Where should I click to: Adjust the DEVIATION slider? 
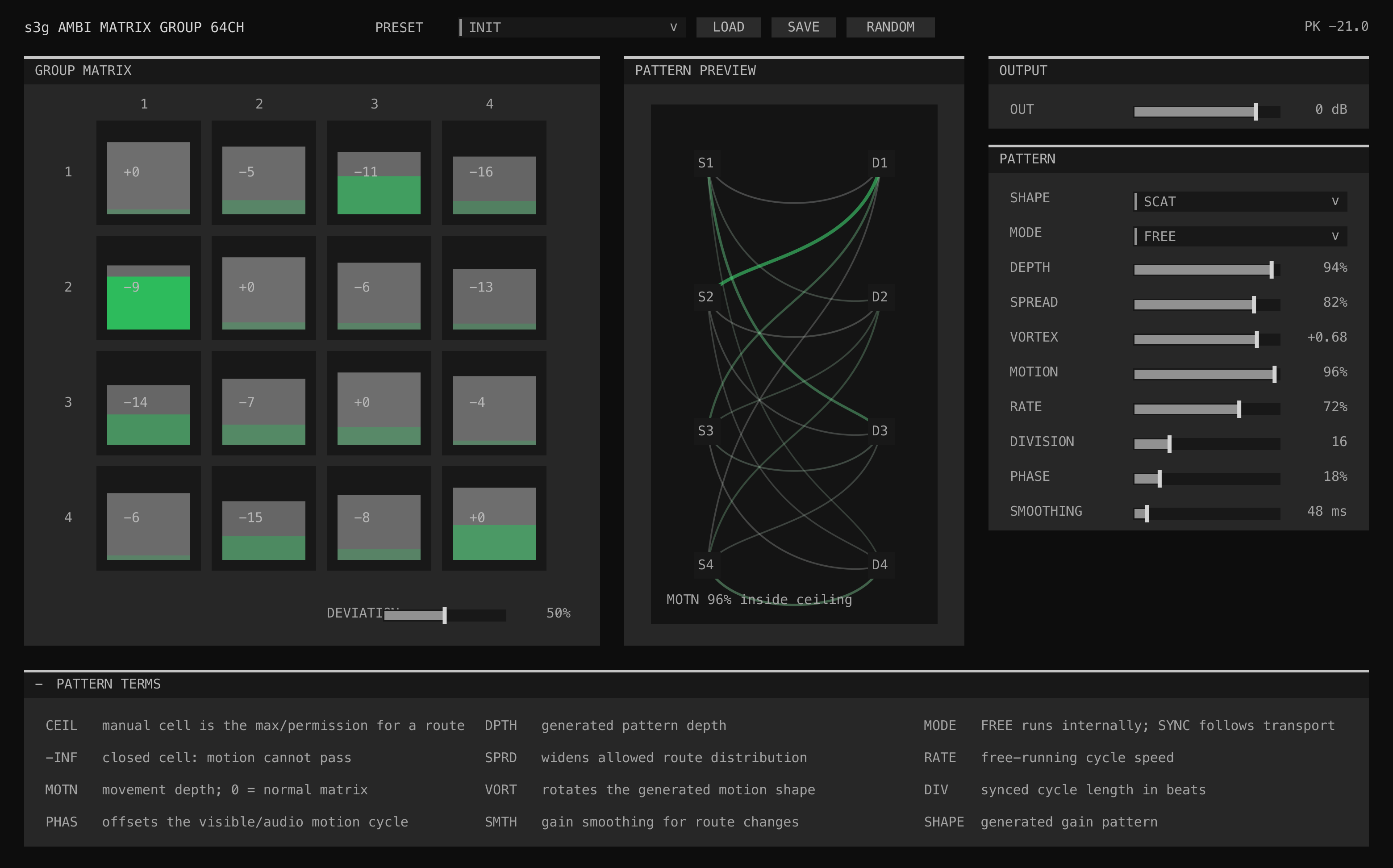pyautogui.click(x=445, y=615)
